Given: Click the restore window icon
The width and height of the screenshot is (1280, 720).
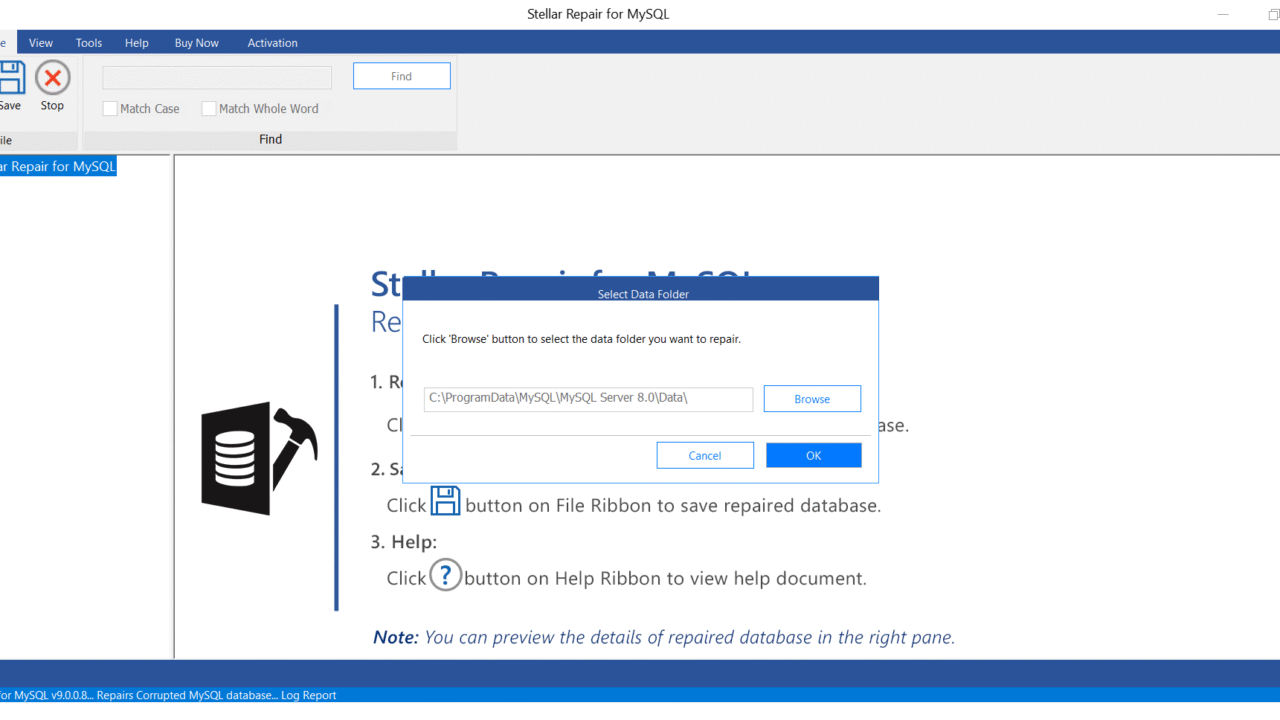Looking at the screenshot, I should pos(1273,14).
